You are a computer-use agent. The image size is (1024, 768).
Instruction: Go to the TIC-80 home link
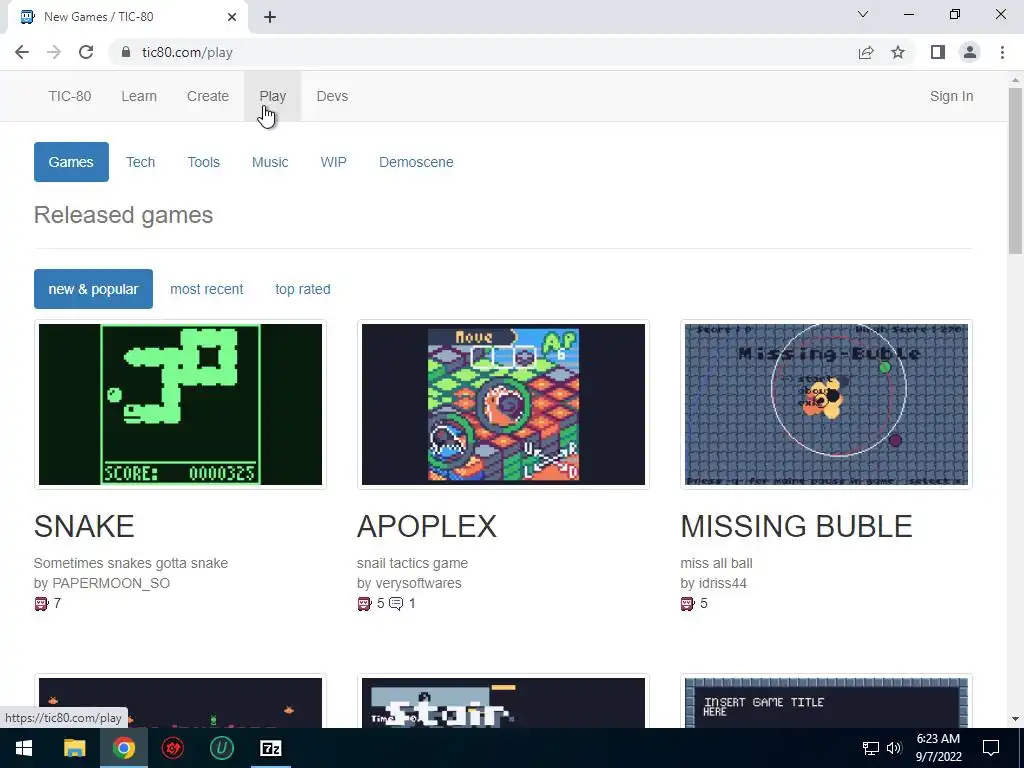(70, 96)
